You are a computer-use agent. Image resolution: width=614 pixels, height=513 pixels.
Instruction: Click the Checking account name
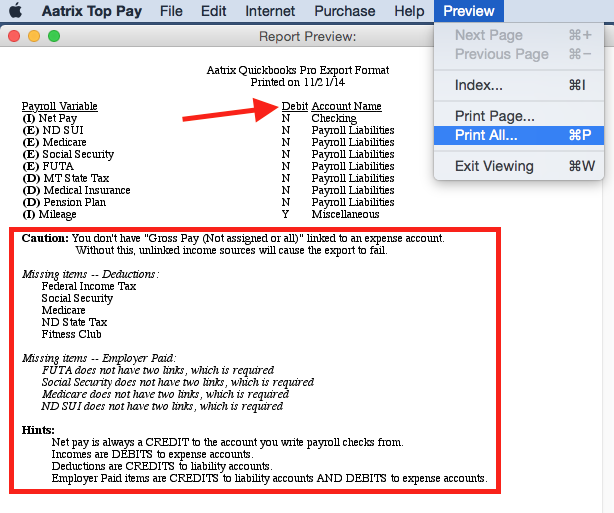[334, 118]
